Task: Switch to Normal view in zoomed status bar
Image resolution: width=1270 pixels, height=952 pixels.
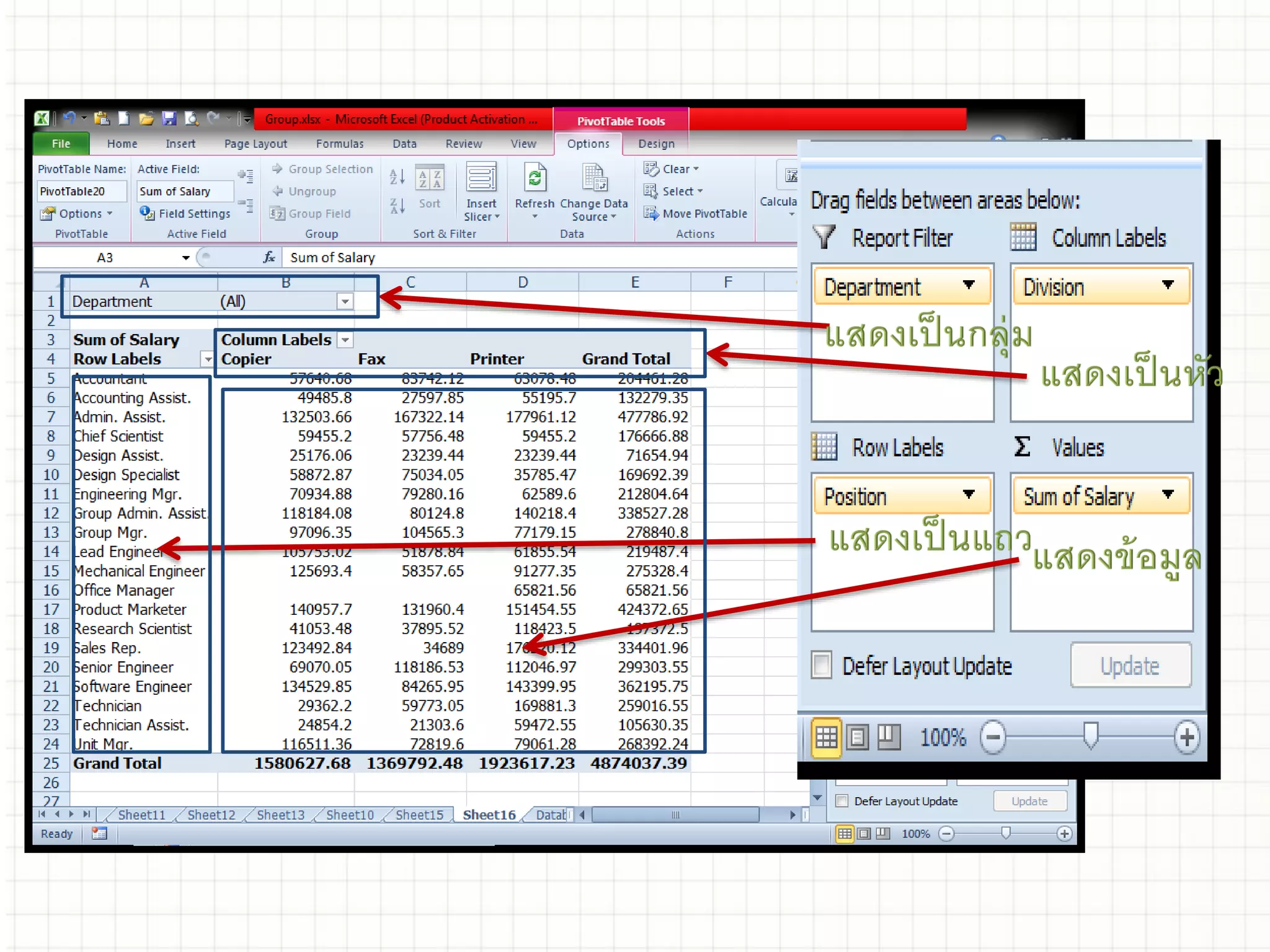Action: (826, 738)
